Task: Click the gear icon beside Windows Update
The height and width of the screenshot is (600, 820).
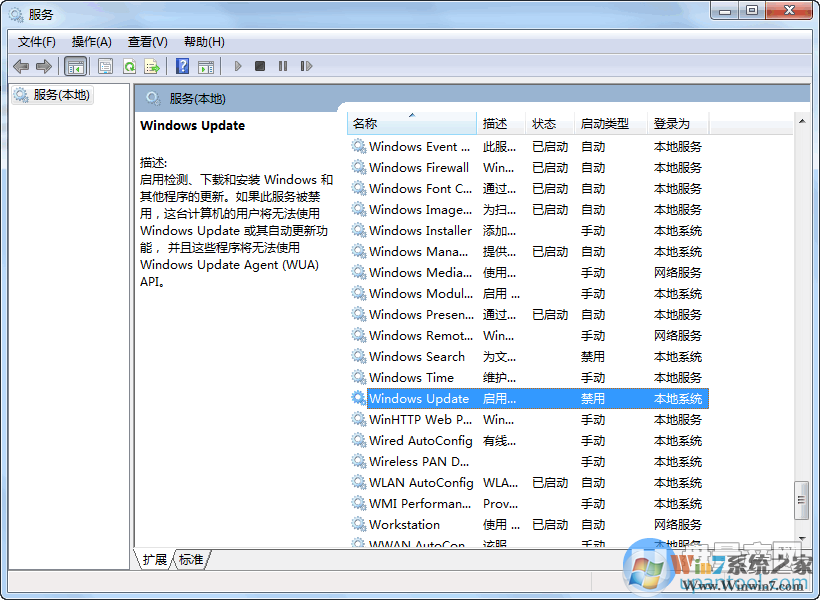Action: [x=358, y=399]
